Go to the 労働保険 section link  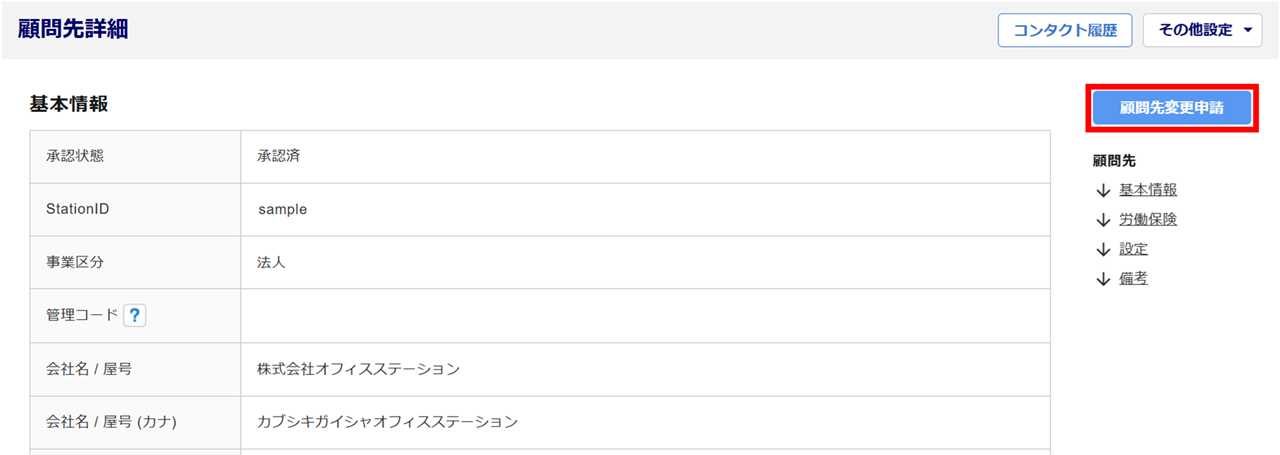(1147, 220)
